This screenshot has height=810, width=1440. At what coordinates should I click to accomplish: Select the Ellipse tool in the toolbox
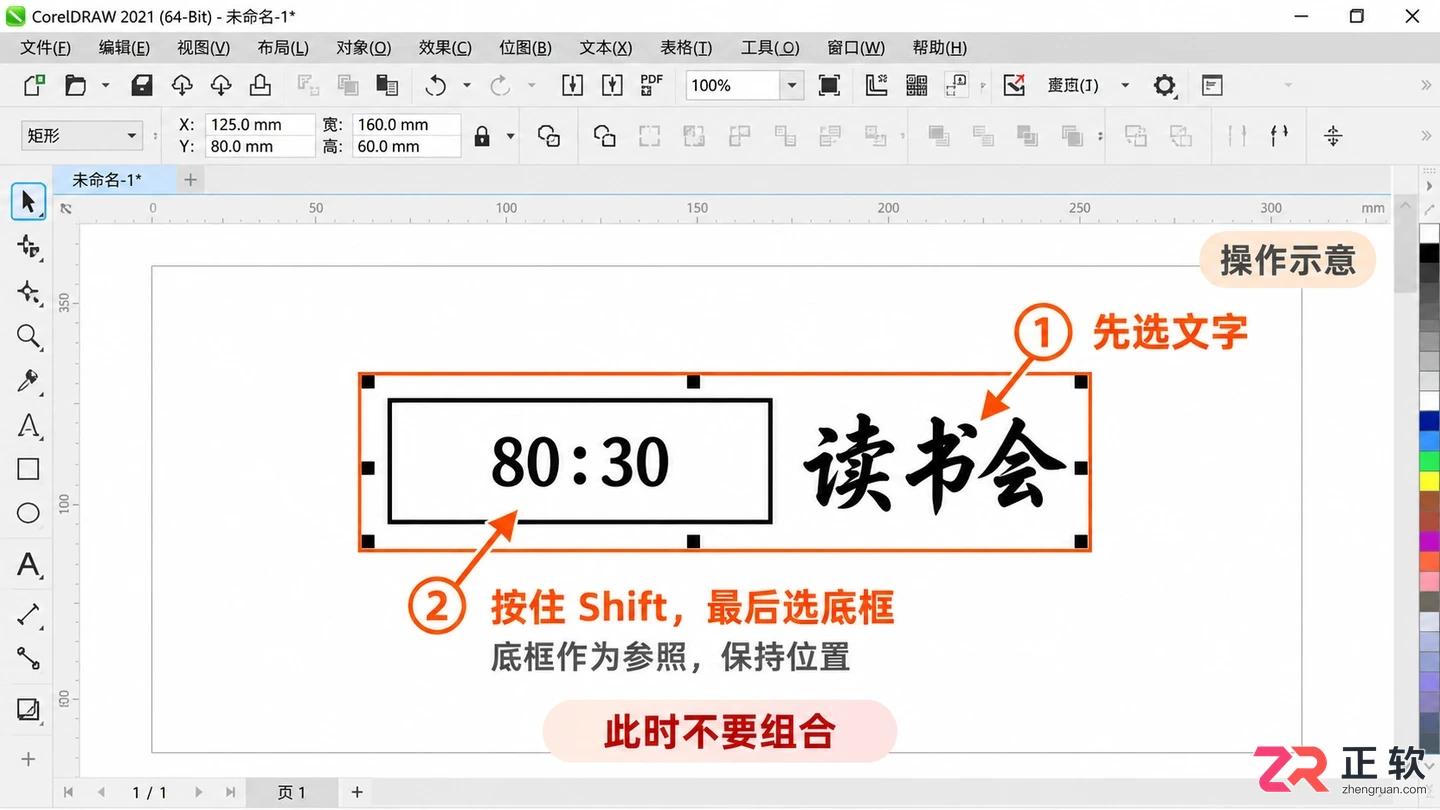point(28,513)
